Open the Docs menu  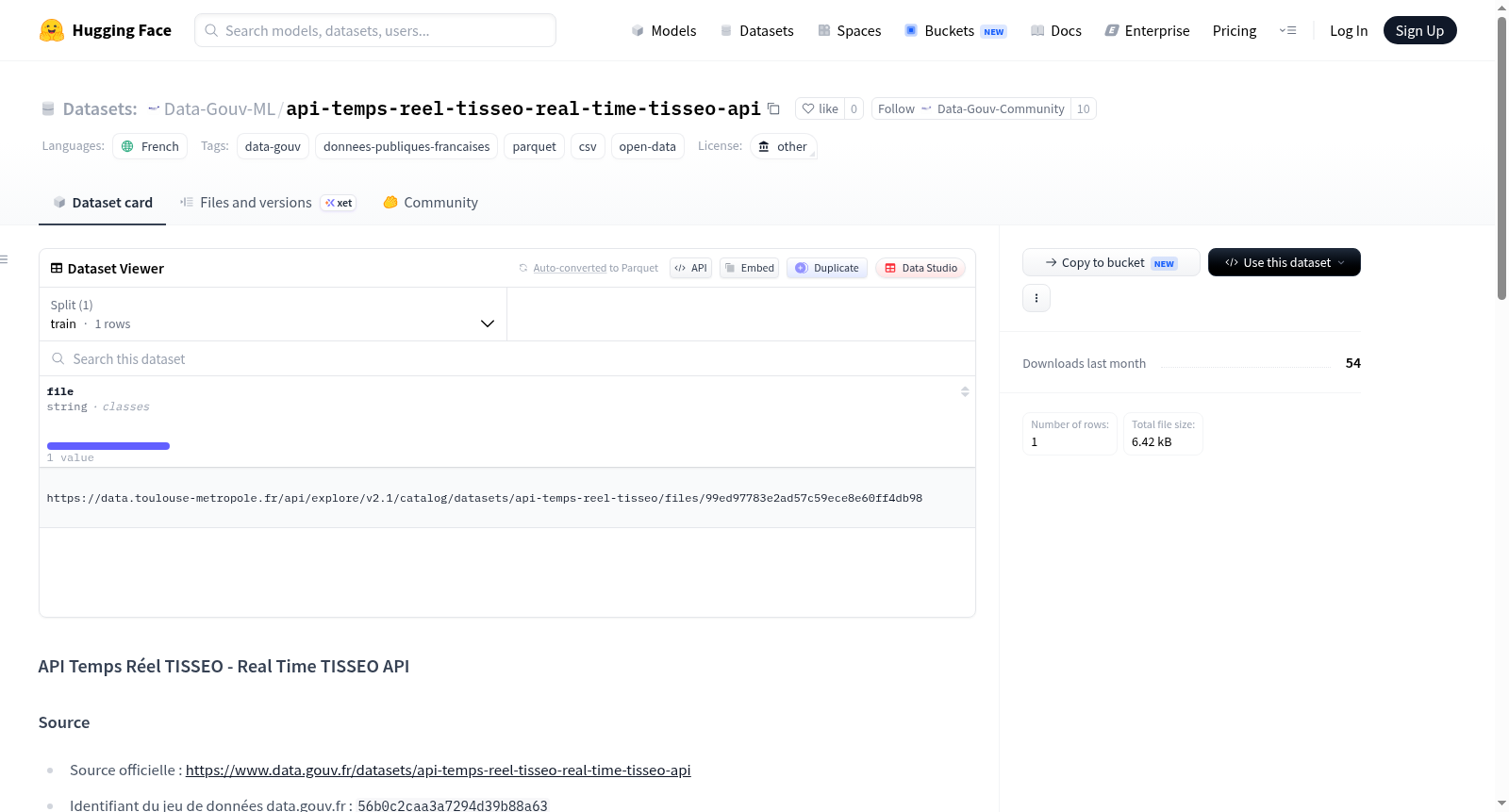tap(1056, 30)
